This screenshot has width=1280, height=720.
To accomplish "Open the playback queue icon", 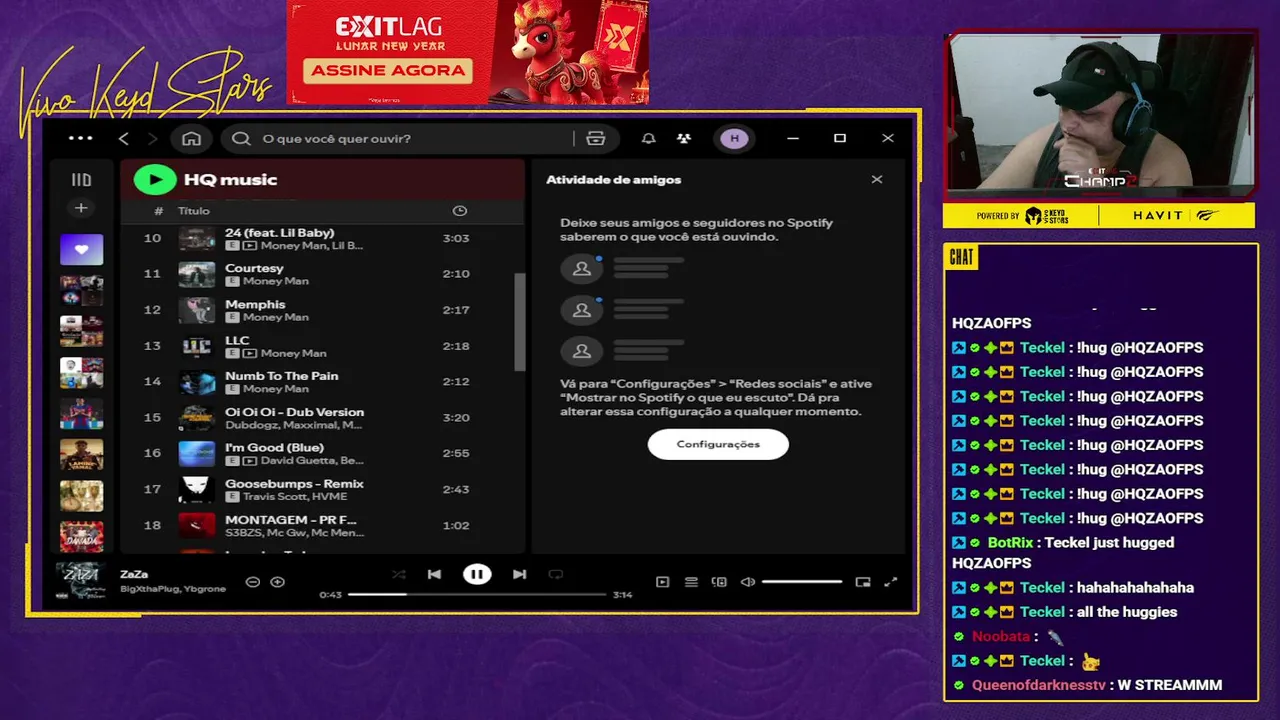I will 691,581.
